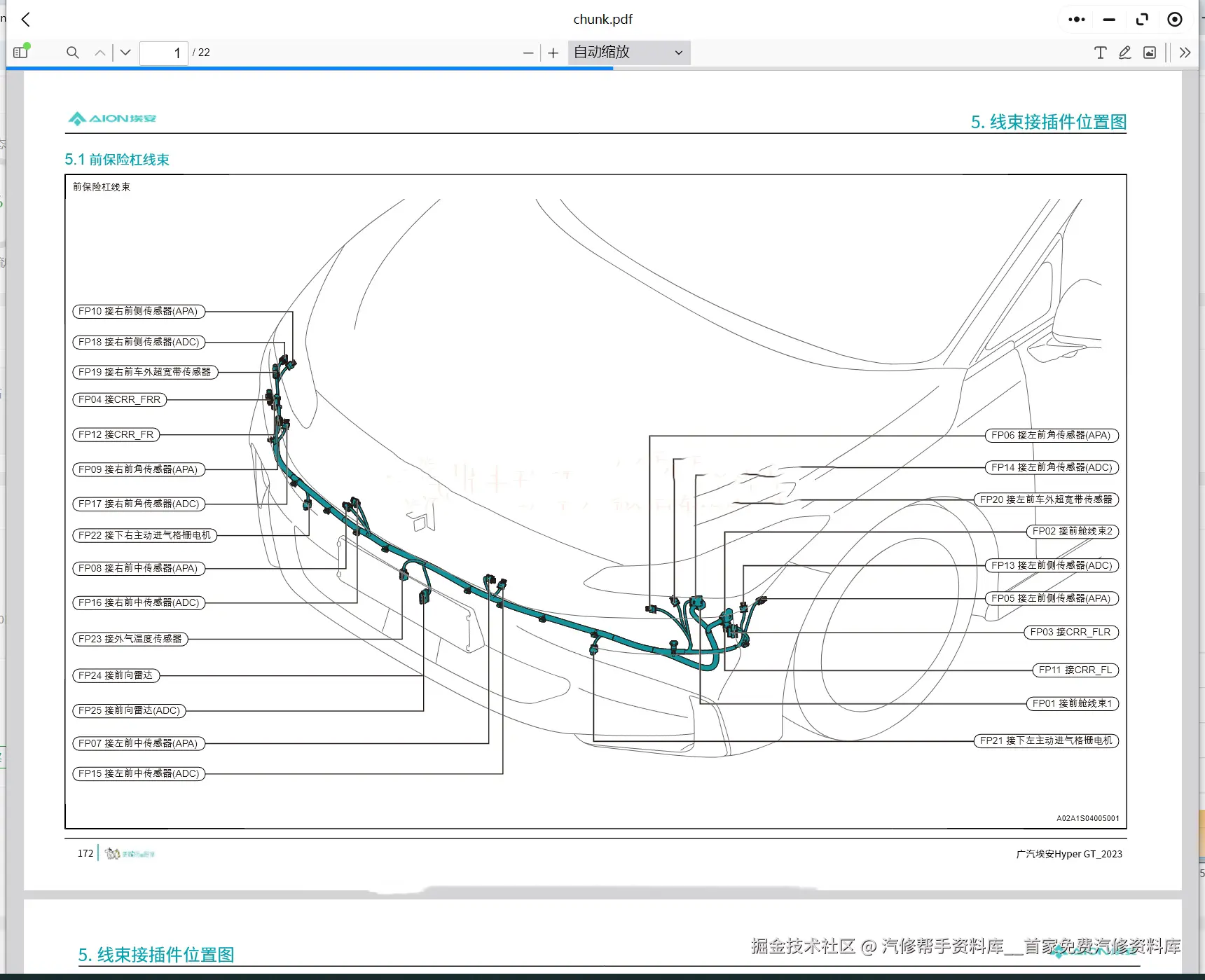Go back with the left arrow
Screen dimensions: 1205x980
26,20
